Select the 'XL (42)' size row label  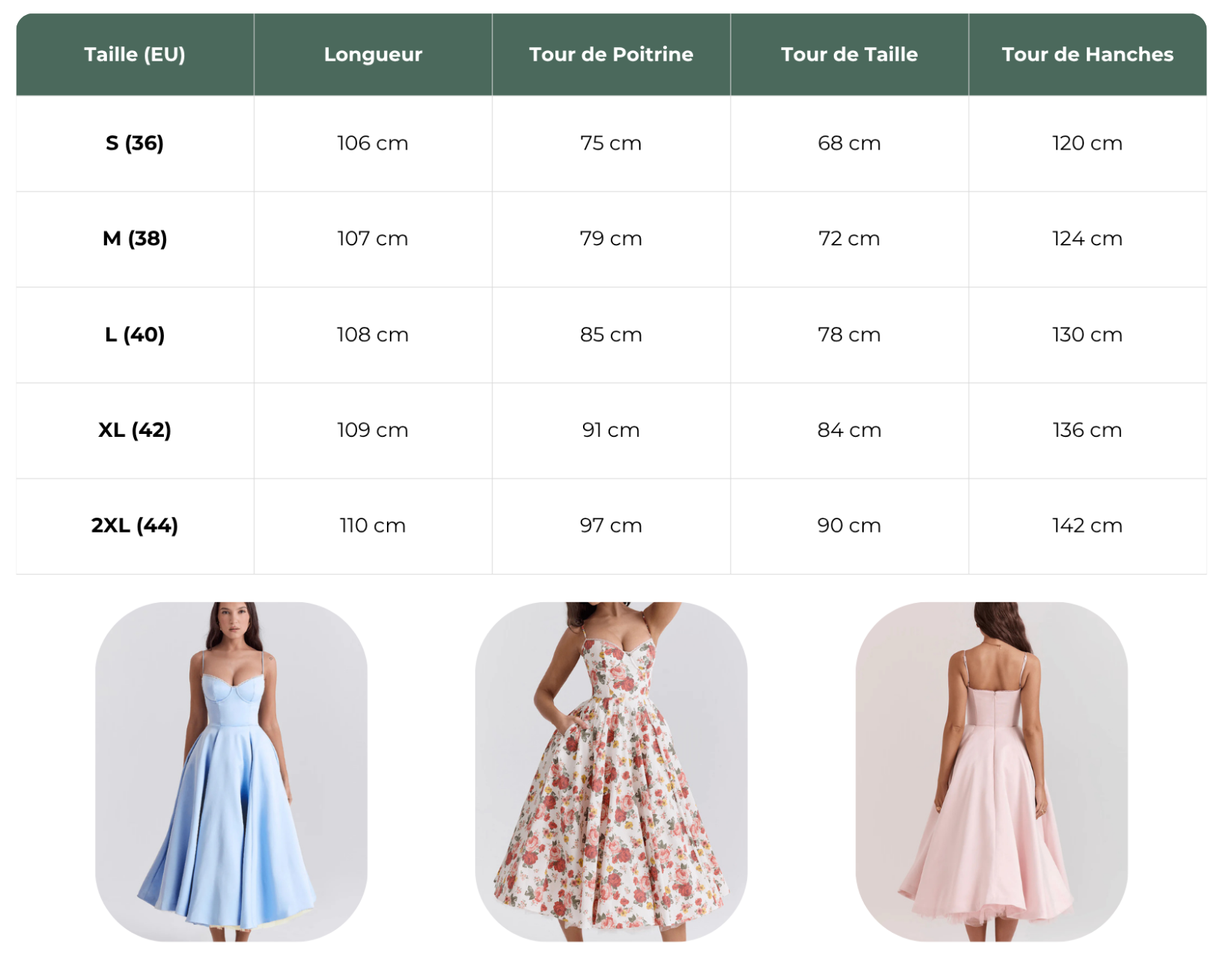[135, 430]
